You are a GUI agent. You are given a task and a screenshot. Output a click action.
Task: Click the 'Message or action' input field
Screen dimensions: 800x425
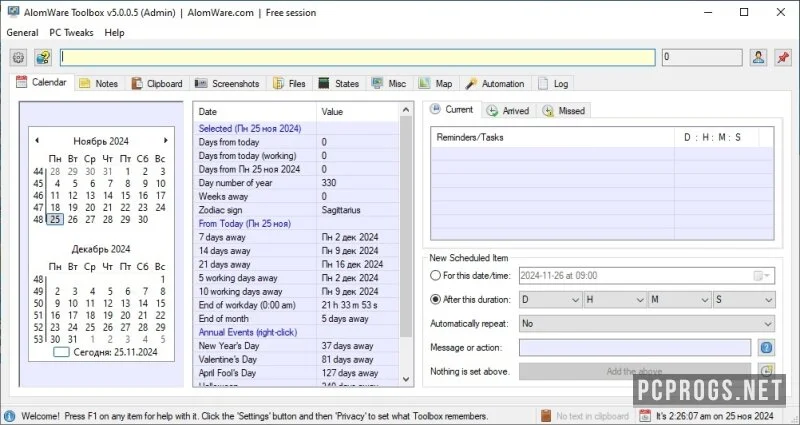(x=635, y=348)
